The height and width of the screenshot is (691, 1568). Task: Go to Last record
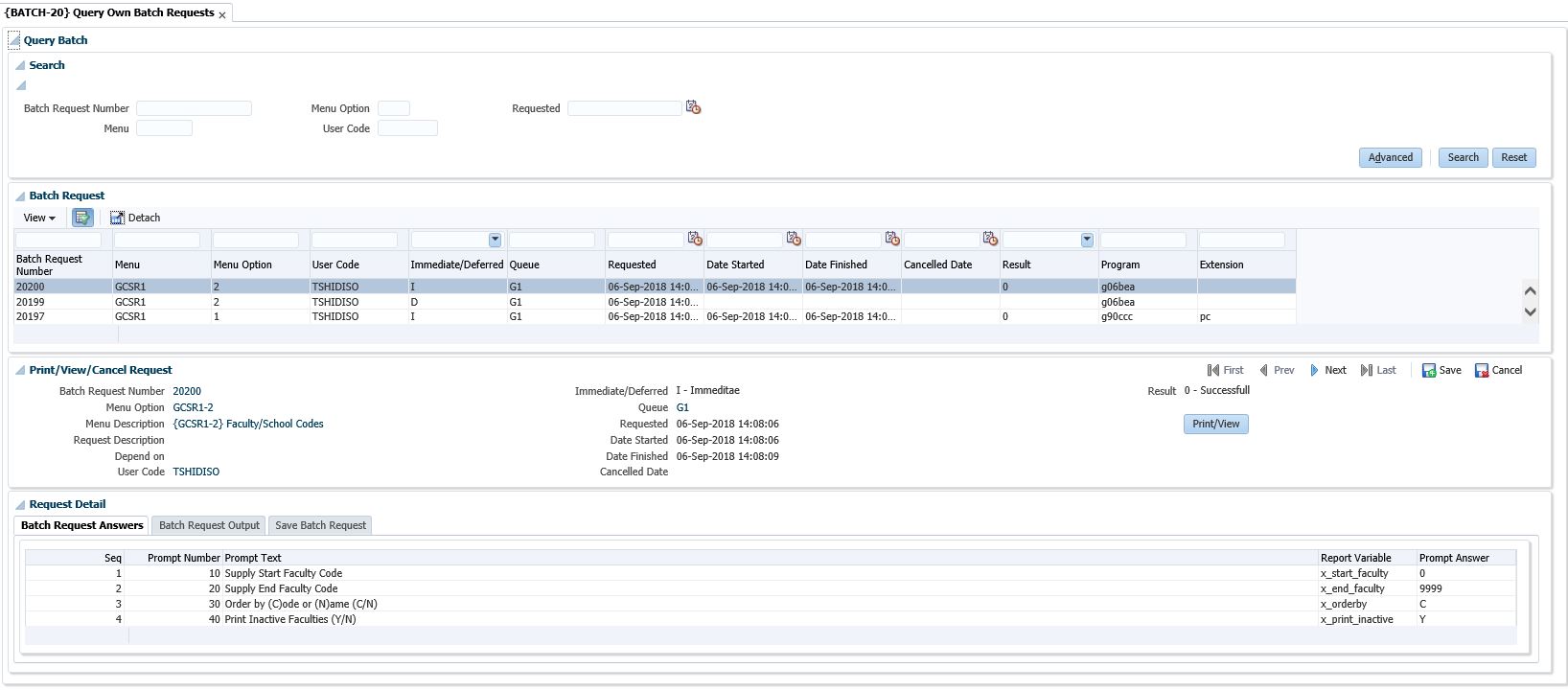click(x=1378, y=370)
